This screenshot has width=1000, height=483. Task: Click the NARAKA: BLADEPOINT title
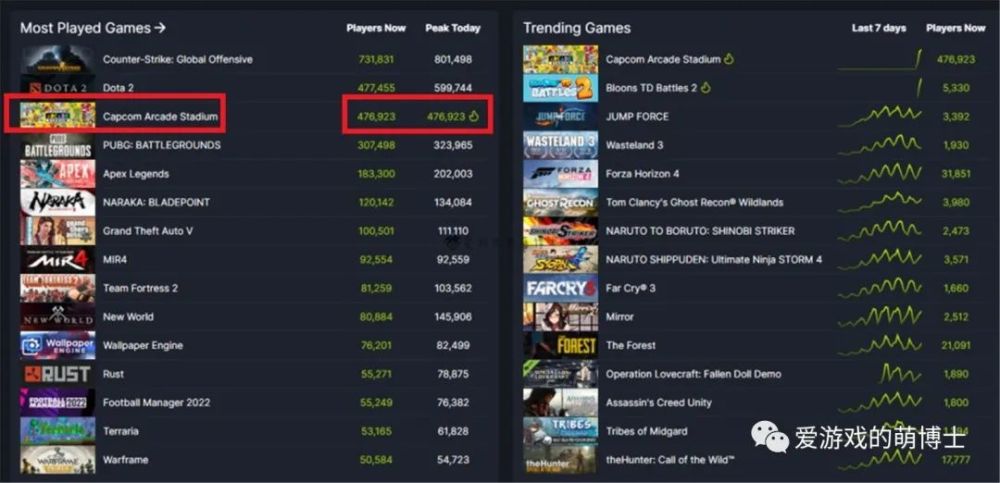pos(156,202)
